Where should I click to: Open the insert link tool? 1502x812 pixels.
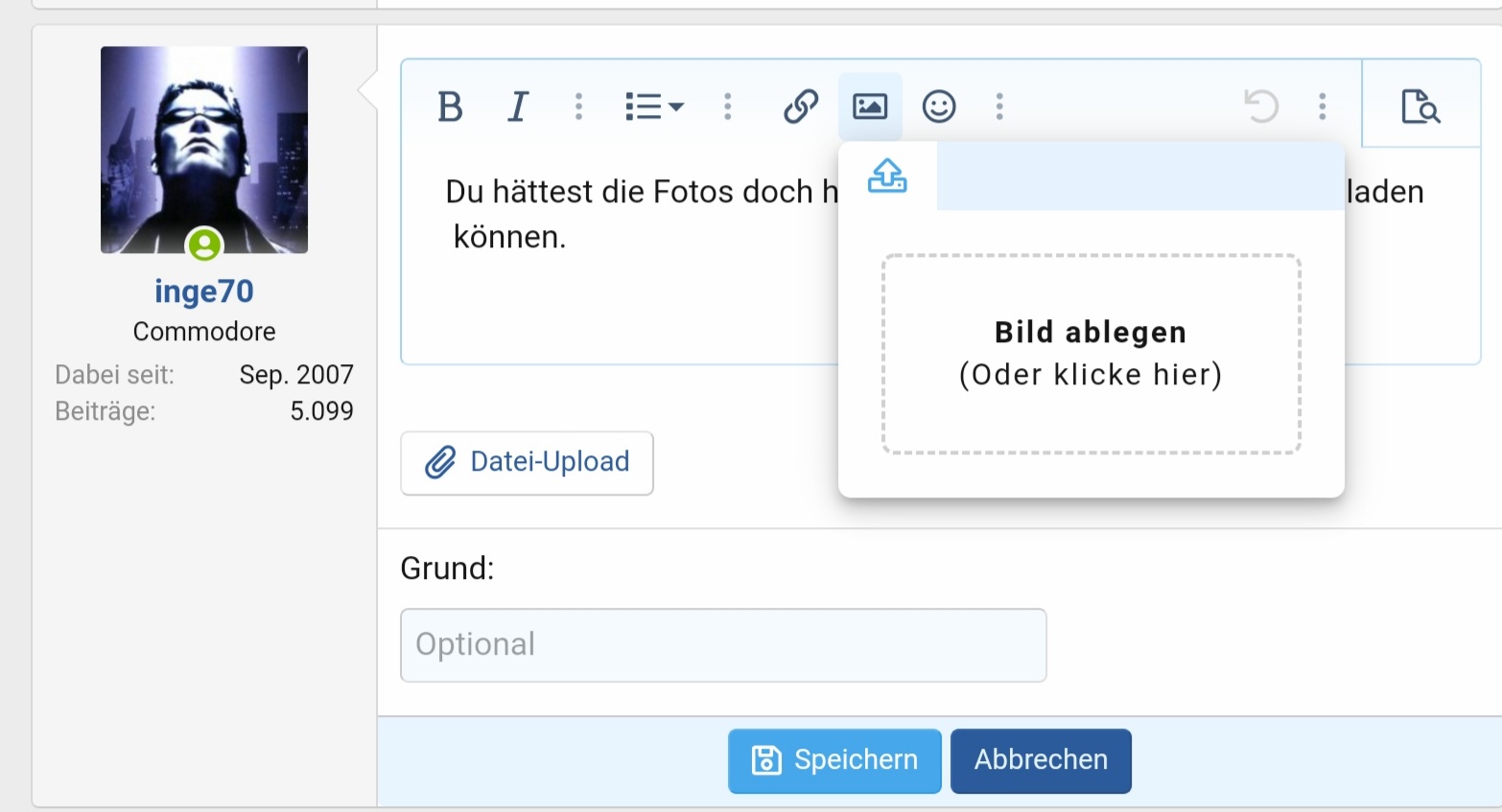point(800,106)
